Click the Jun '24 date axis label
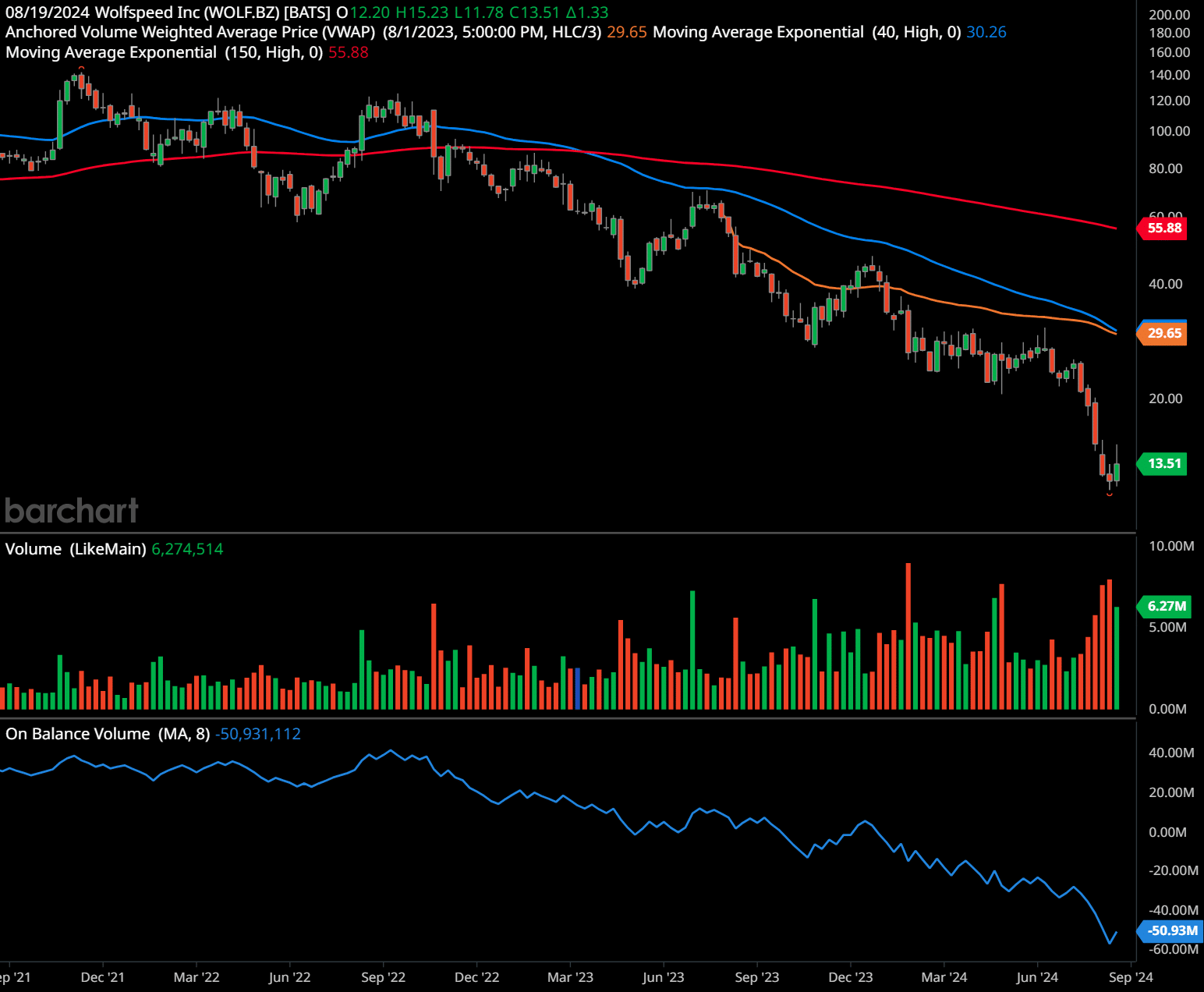 (x=1037, y=977)
